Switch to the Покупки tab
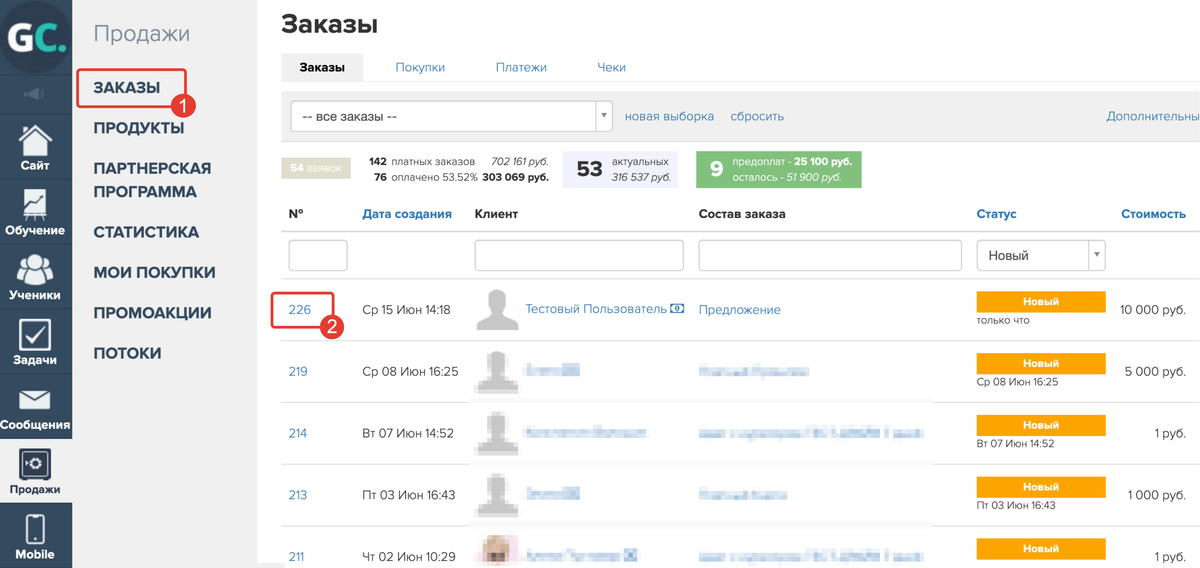The height and width of the screenshot is (568, 1200). click(420, 67)
